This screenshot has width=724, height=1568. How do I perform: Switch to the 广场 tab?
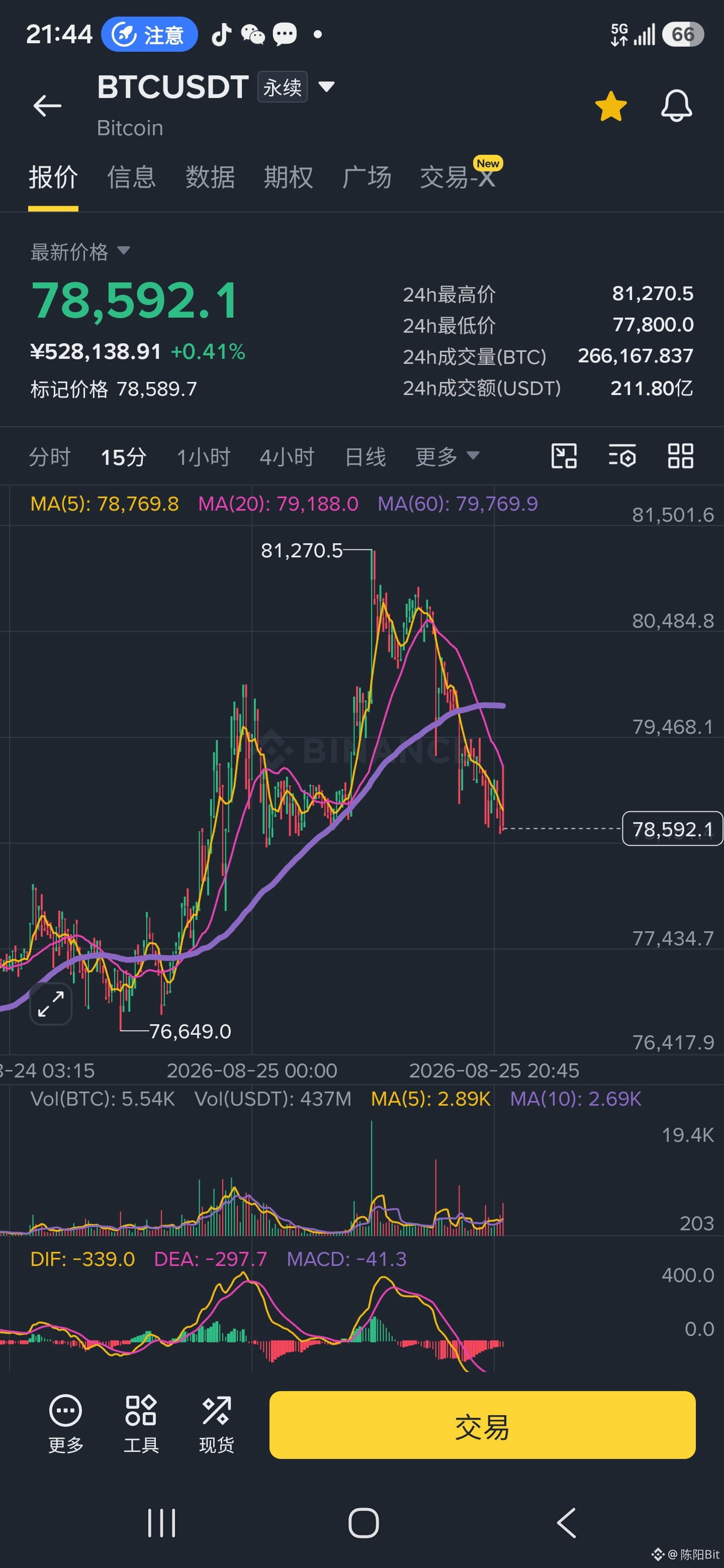pos(367,178)
